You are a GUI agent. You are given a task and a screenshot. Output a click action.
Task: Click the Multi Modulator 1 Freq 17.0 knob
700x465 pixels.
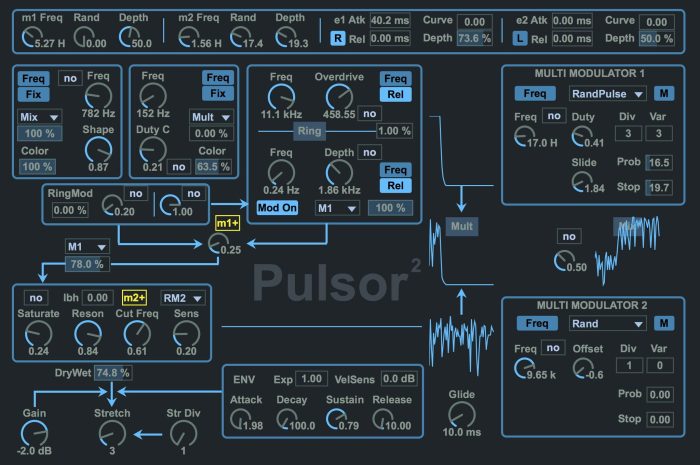[524, 136]
